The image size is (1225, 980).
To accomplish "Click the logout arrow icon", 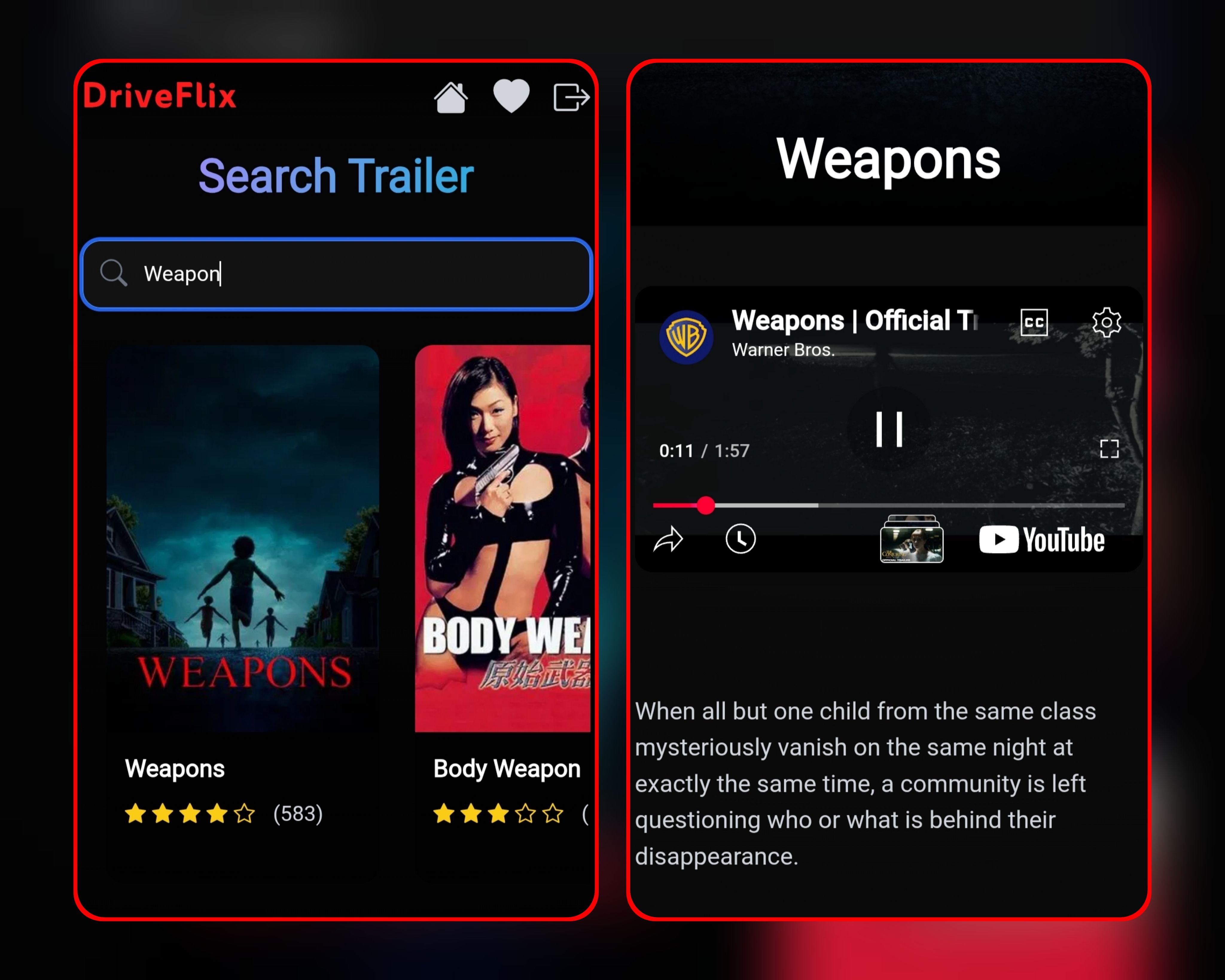I will (572, 97).
